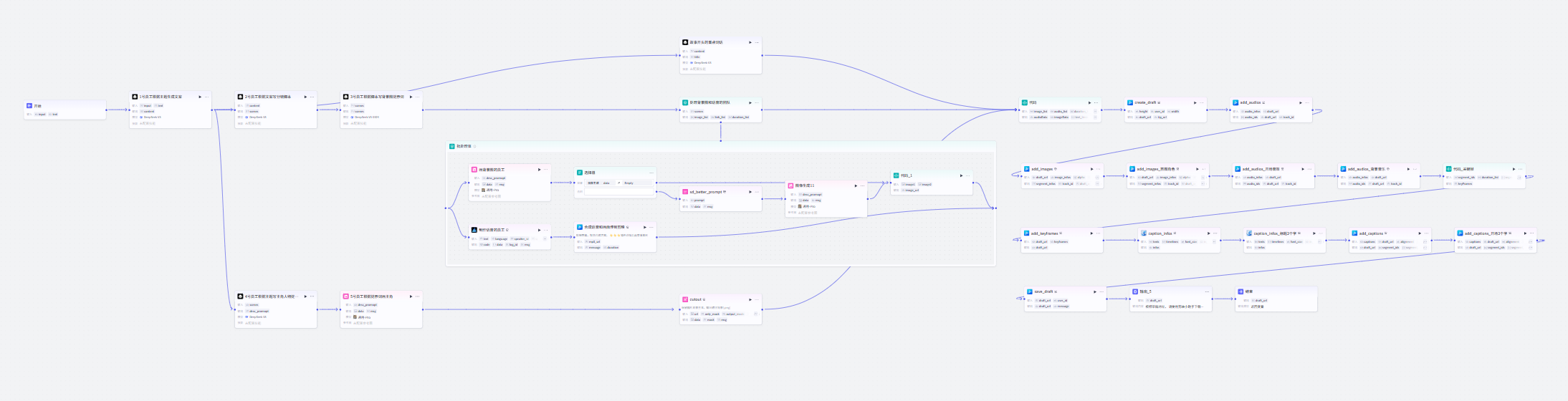
Task: Click the 结束 end node icon
Action: pyautogui.click(x=1240, y=291)
